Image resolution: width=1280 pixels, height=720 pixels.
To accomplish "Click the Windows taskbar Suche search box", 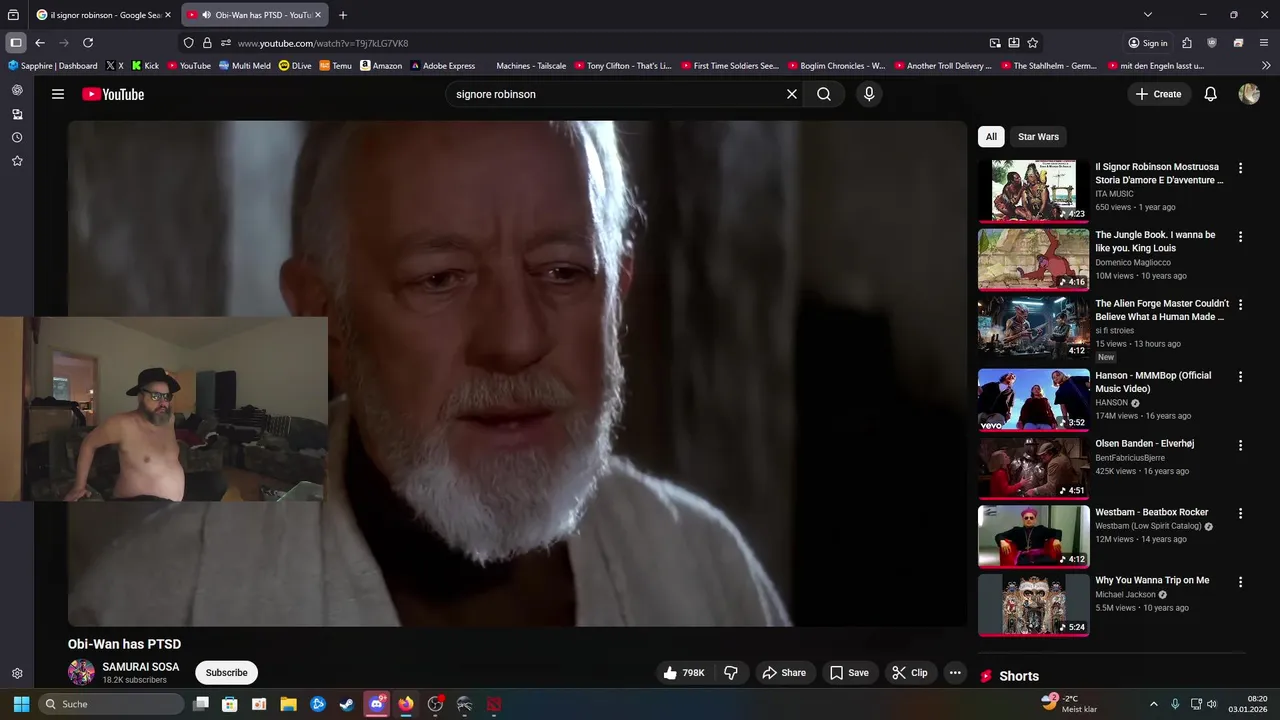I will coord(111,704).
